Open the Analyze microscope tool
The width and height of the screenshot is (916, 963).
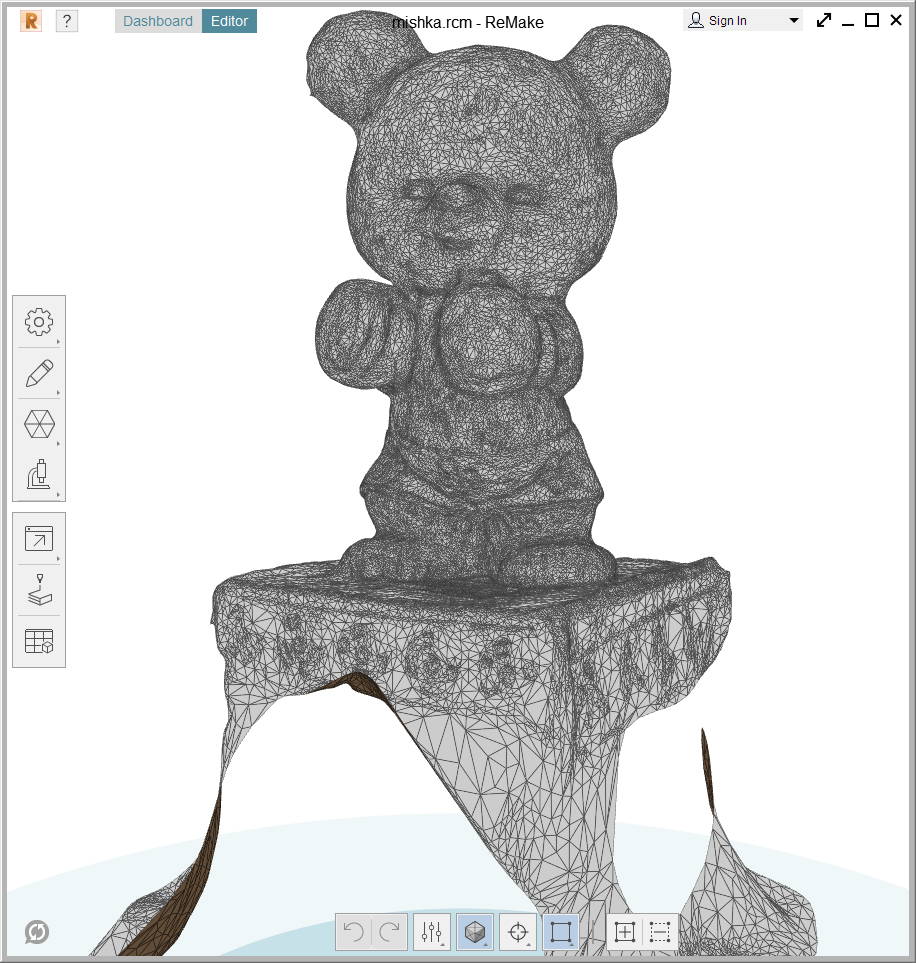39,475
